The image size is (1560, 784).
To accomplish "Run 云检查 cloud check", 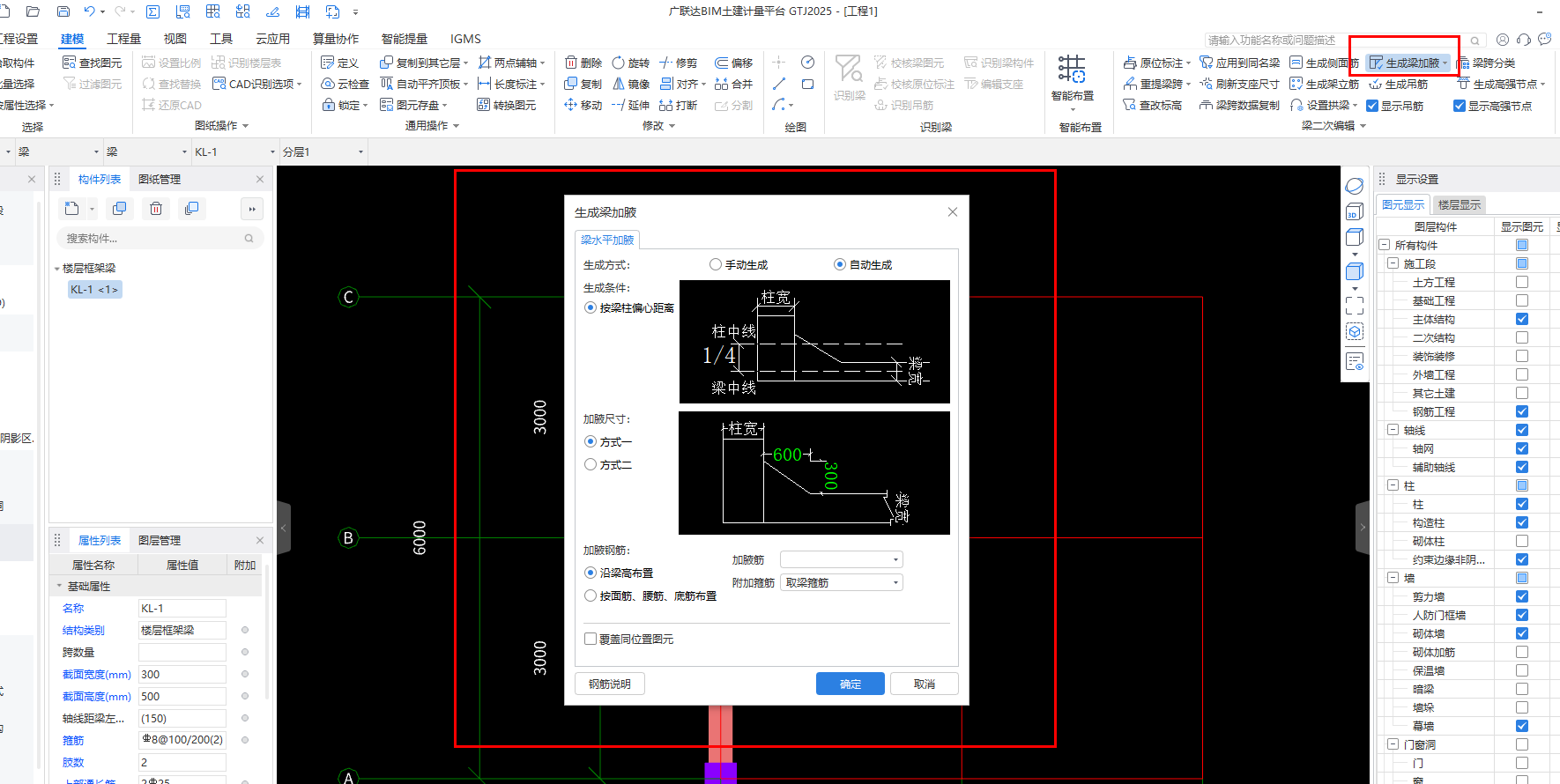I will (345, 84).
